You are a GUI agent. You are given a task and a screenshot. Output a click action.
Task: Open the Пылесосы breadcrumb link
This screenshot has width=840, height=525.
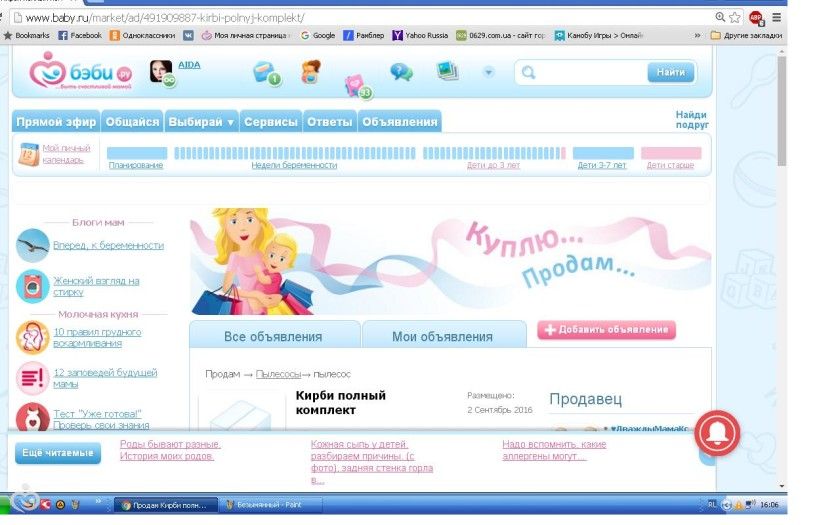278,374
